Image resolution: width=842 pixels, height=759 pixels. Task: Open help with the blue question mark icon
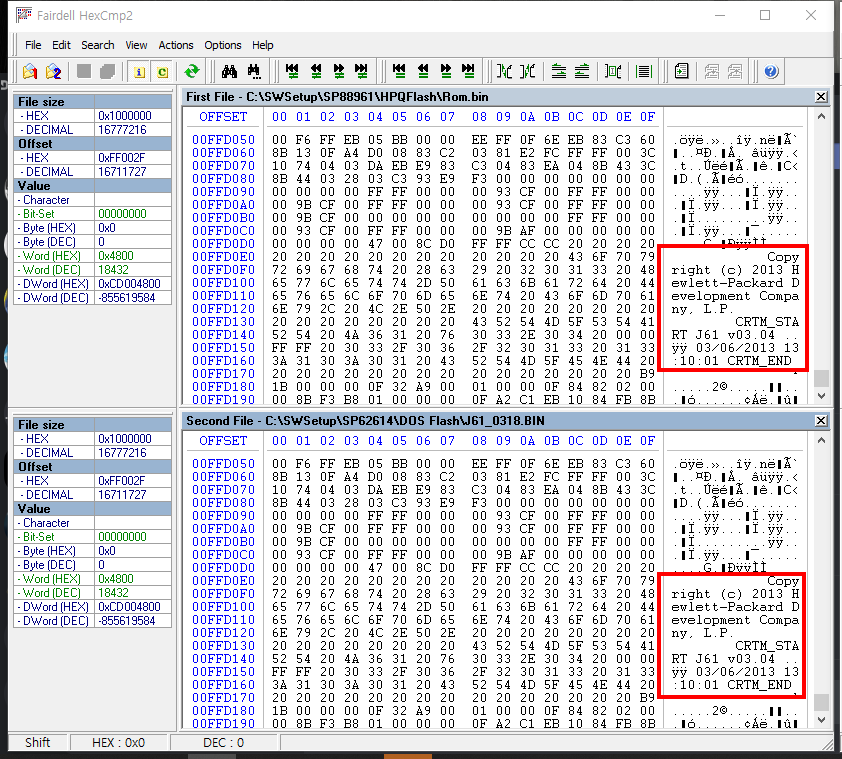point(771,71)
